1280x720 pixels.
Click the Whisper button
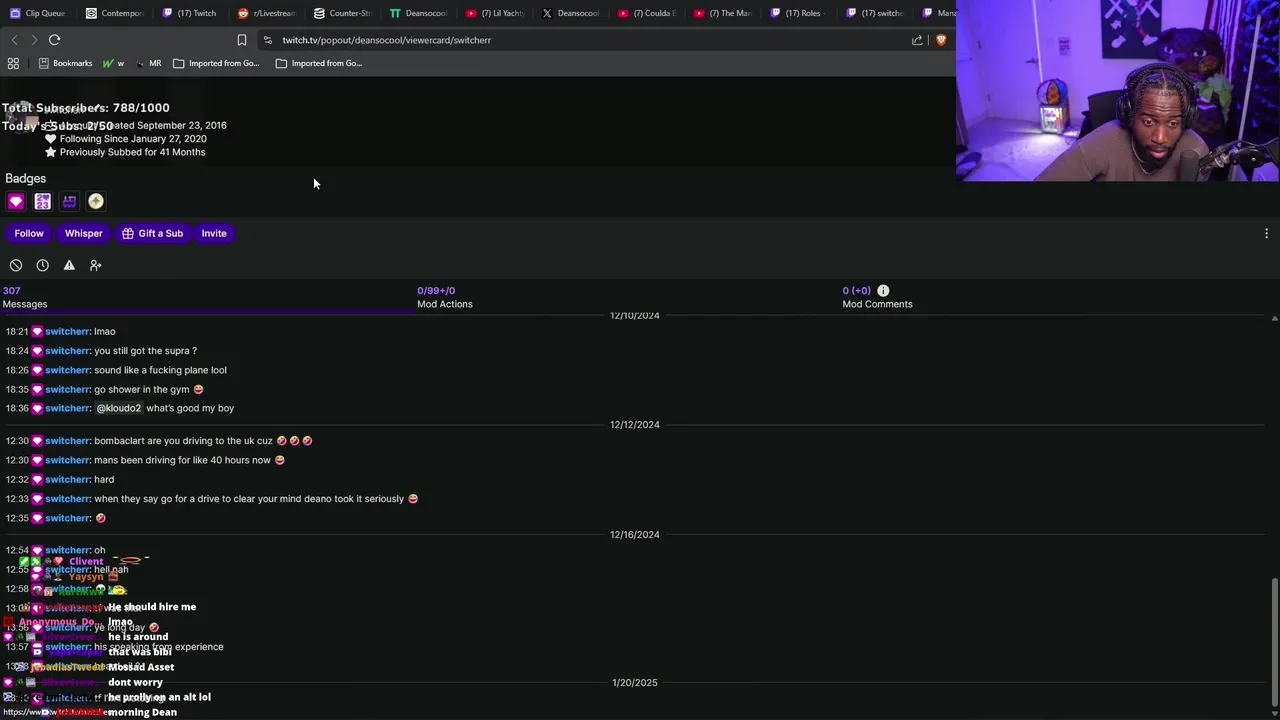(84, 233)
